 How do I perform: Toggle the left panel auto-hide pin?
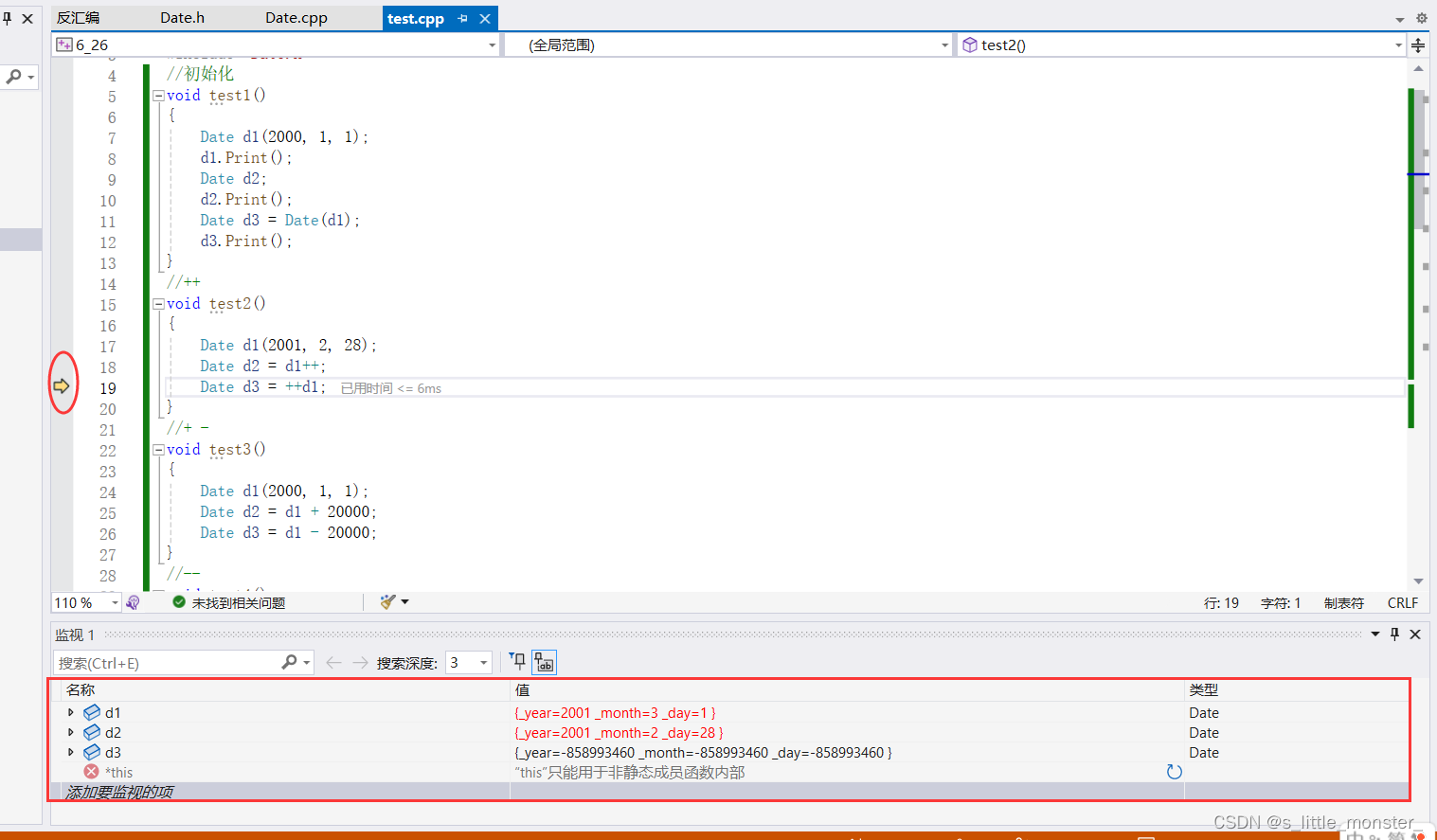click(x=8, y=18)
